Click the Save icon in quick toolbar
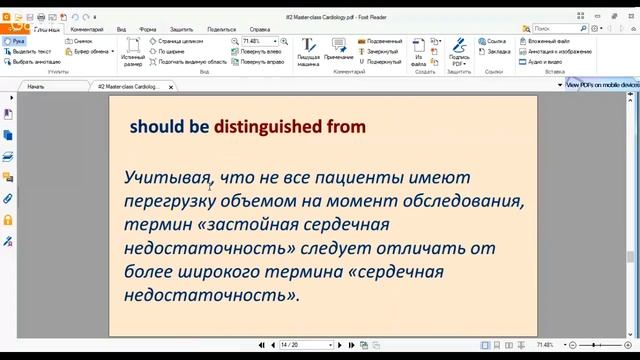The image size is (640, 360). coord(30,17)
